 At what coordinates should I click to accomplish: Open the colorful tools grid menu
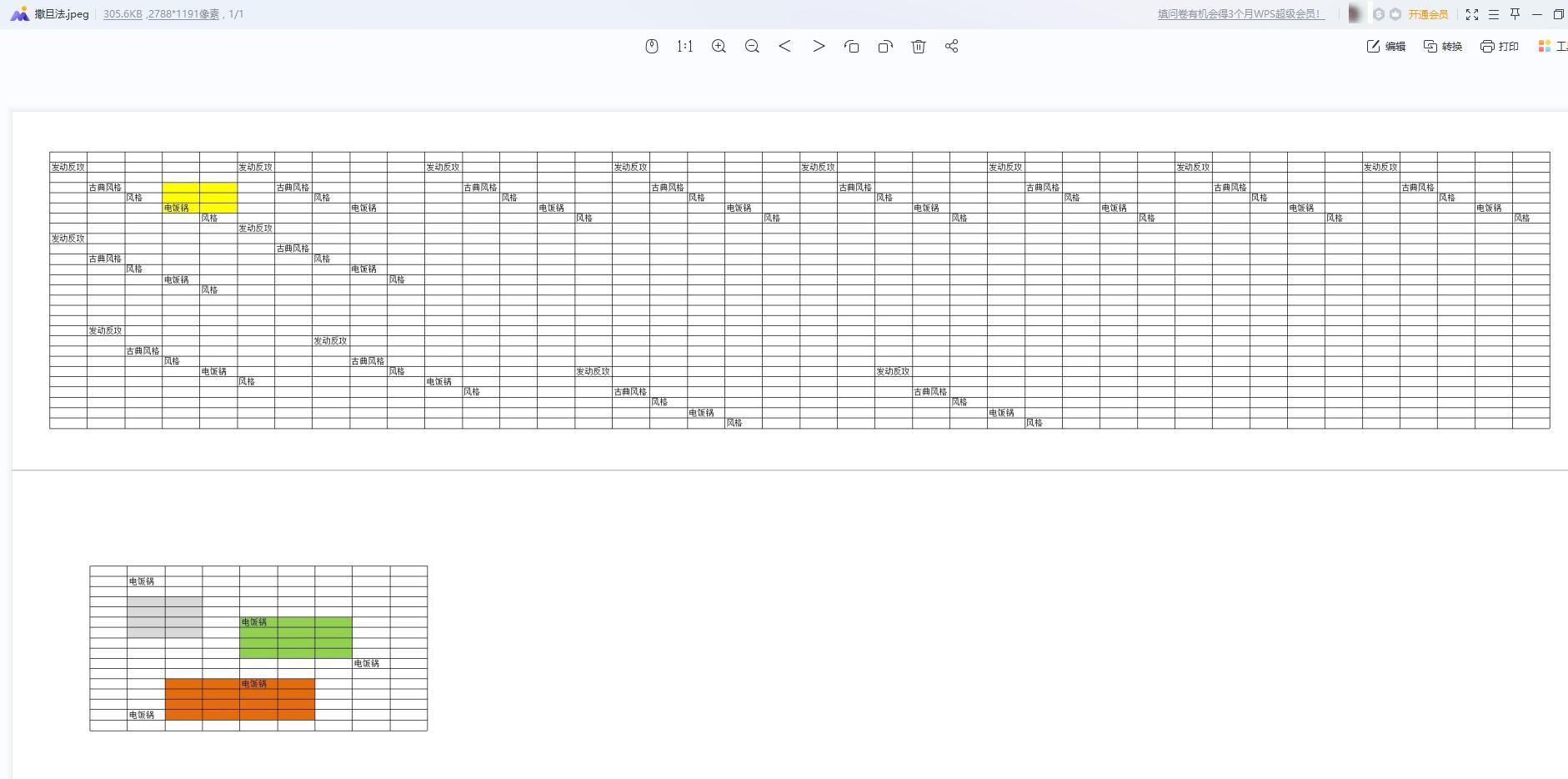coord(1545,47)
